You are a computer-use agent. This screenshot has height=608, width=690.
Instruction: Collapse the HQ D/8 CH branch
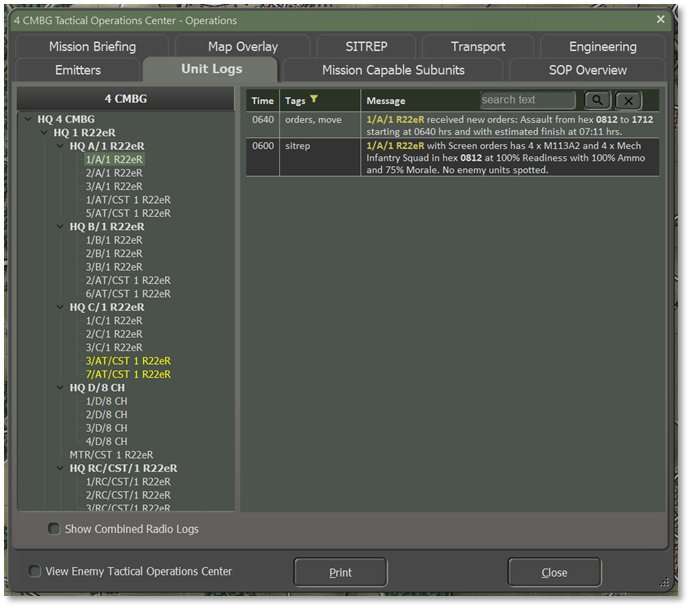[x=60, y=388]
